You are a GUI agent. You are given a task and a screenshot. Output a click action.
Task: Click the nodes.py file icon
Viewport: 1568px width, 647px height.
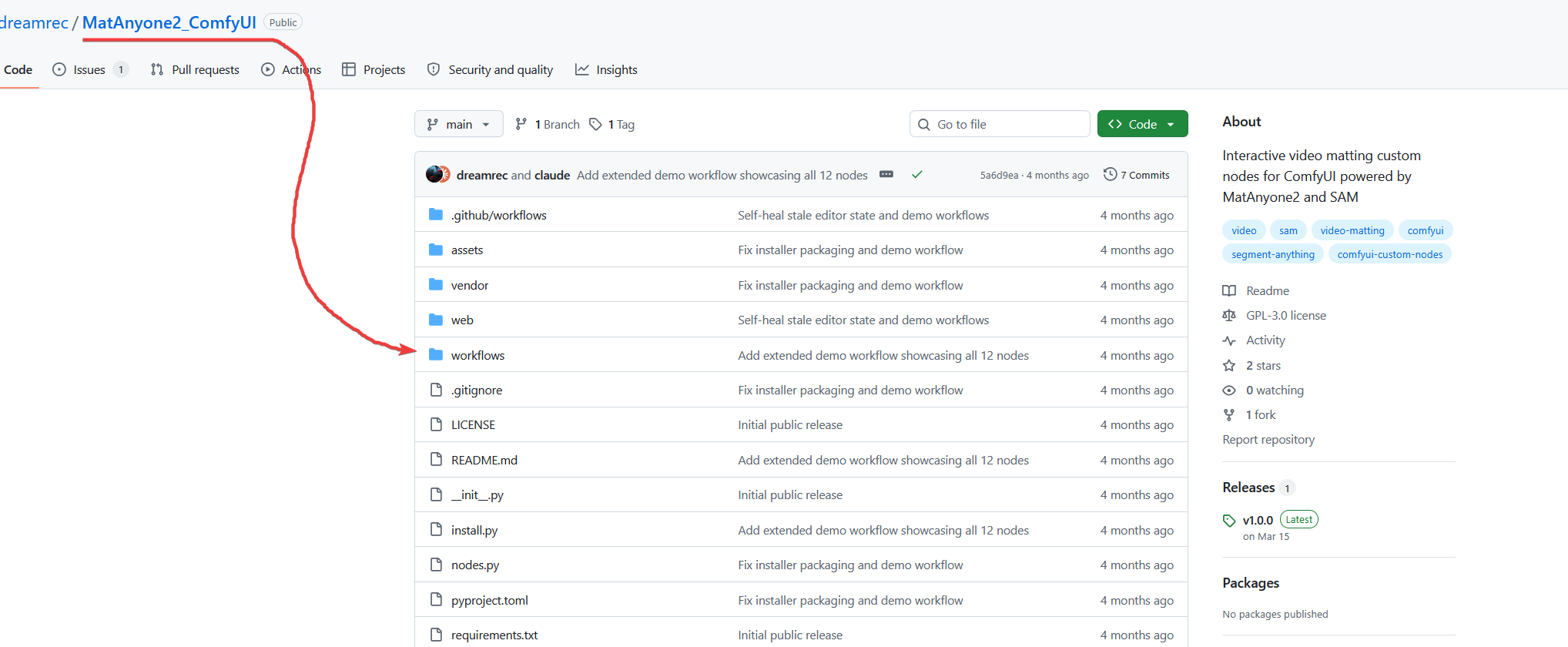point(436,565)
